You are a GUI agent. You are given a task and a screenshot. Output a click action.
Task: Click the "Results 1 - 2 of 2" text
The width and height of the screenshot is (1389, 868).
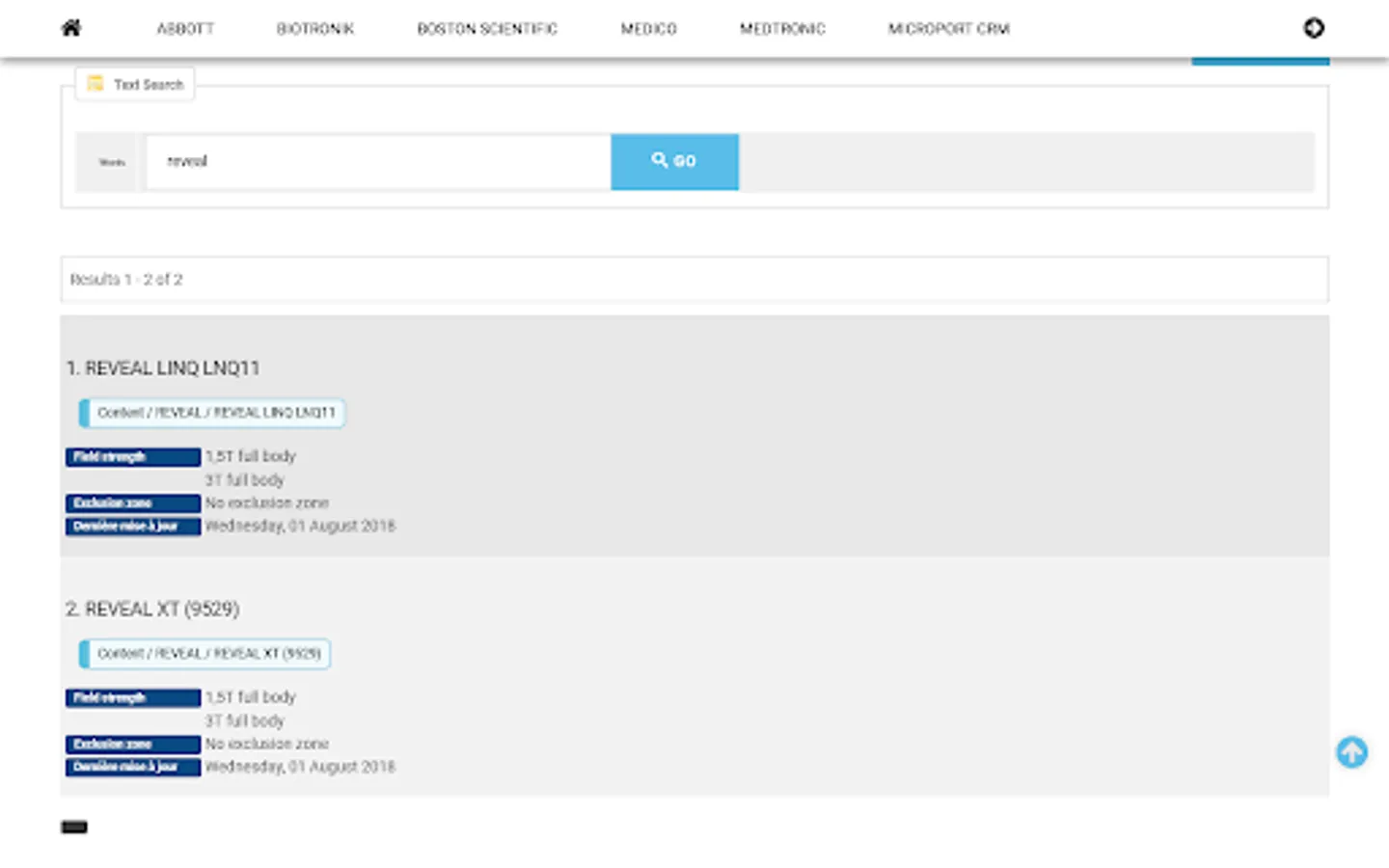click(x=126, y=280)
